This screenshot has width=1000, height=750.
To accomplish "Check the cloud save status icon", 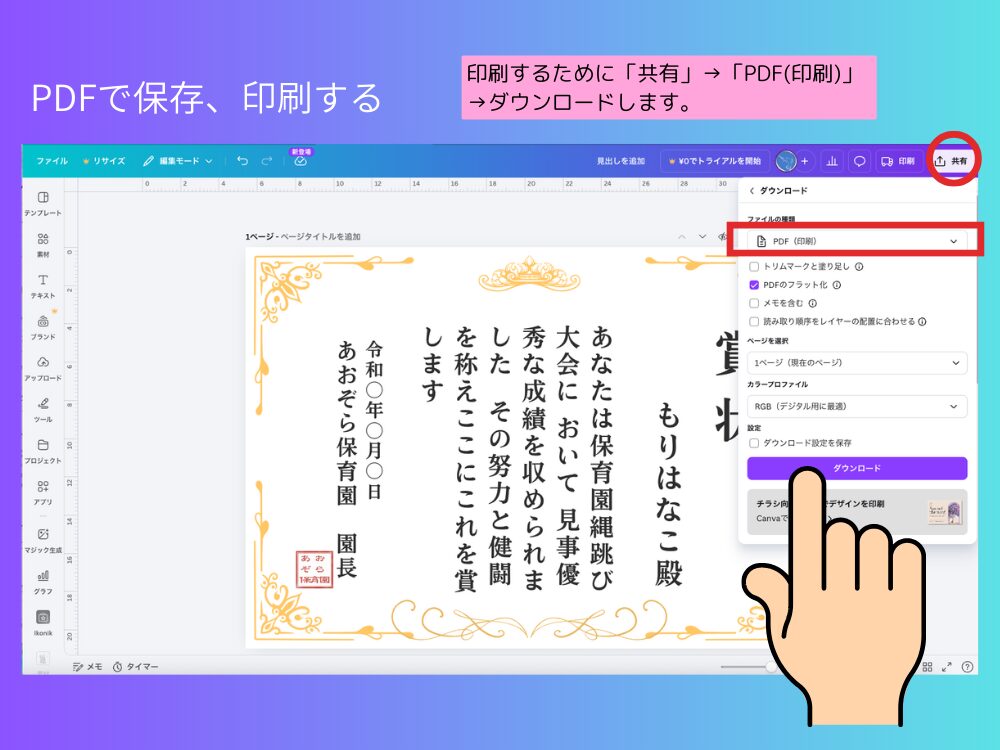I will point(300,161).
